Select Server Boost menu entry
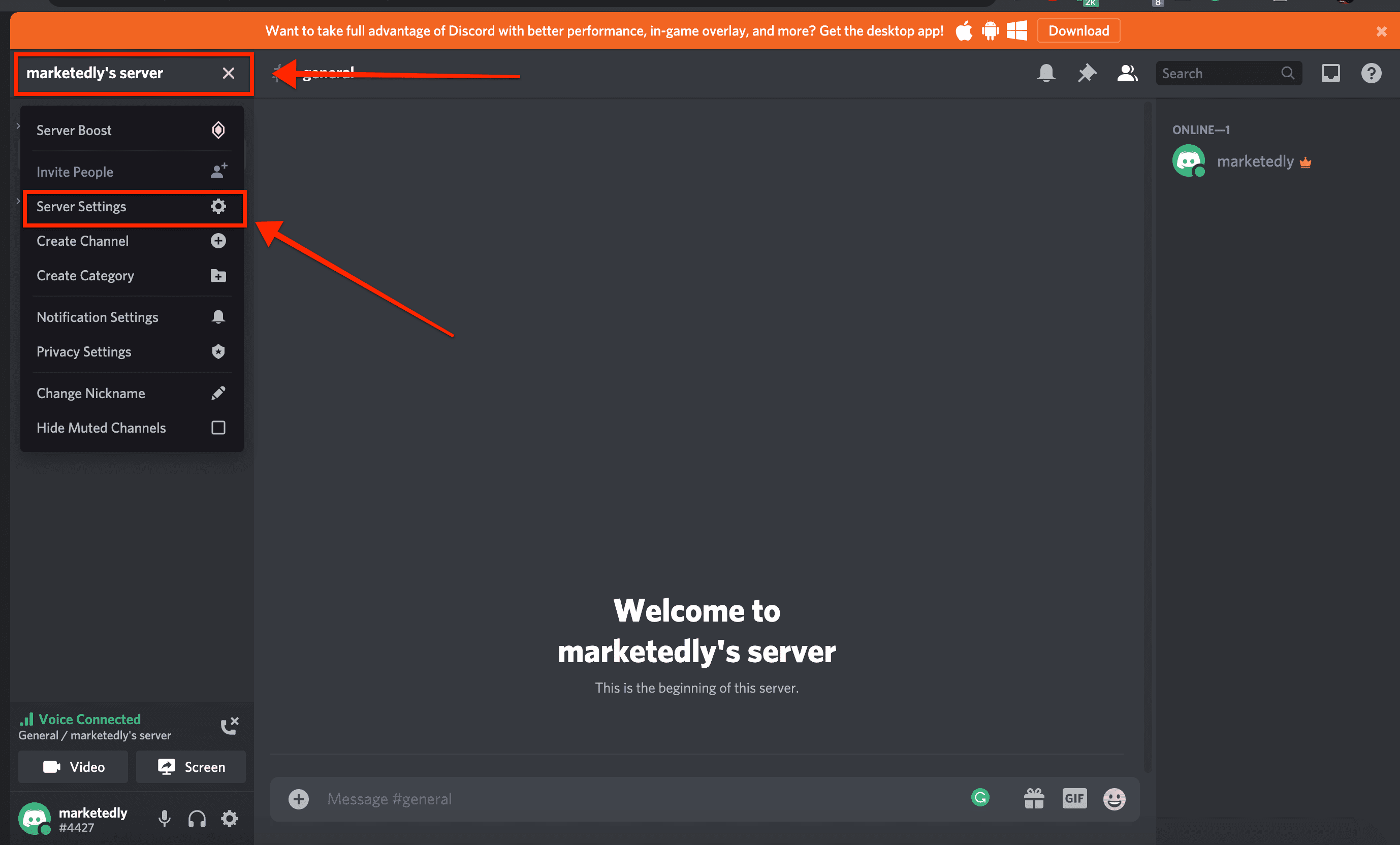This screenshot has height=845, width=1400. click(x=132, y=130)
